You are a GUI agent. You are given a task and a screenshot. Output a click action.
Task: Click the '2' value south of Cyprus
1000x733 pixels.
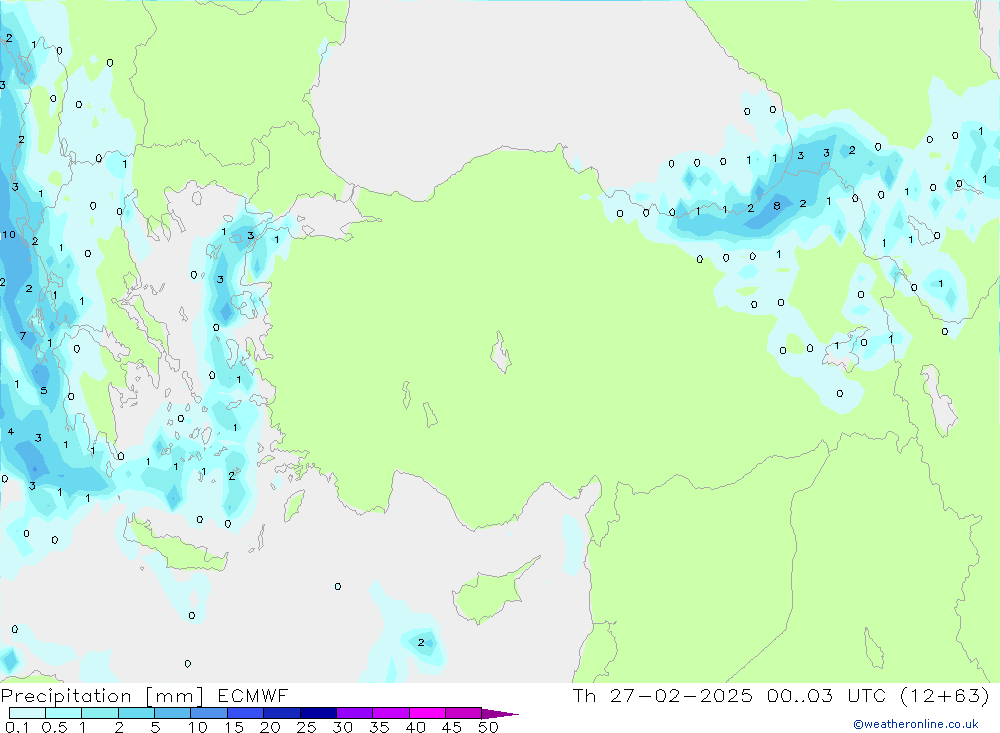pyautogui.click(x=421, y=642)
